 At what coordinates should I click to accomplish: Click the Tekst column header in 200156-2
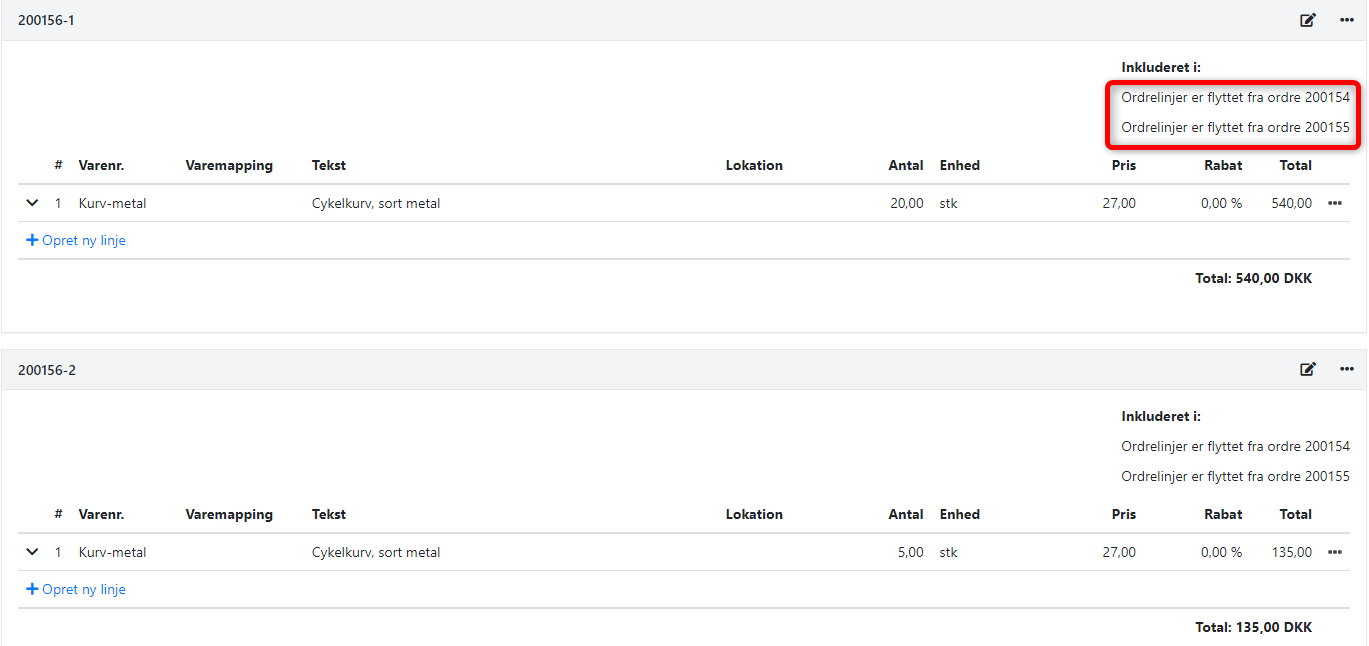tap(328, 514)
